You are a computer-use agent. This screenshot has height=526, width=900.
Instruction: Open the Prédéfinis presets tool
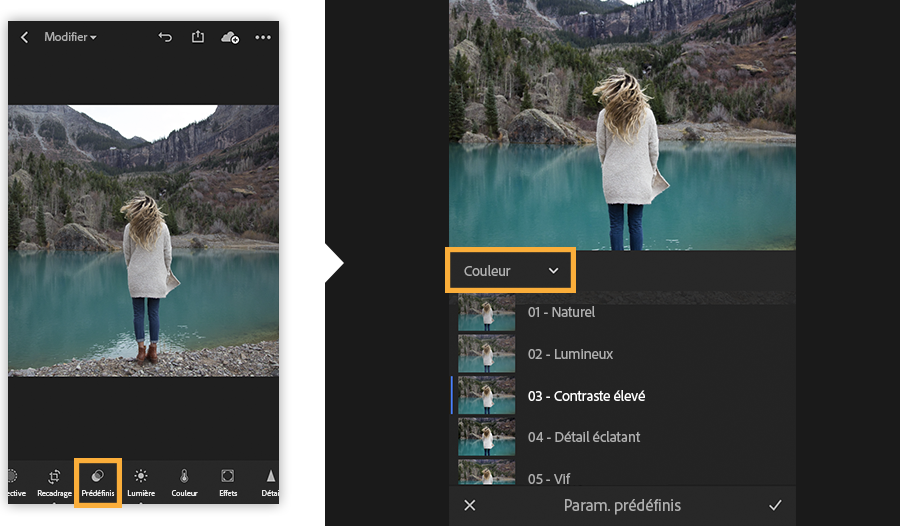point(98,482)
